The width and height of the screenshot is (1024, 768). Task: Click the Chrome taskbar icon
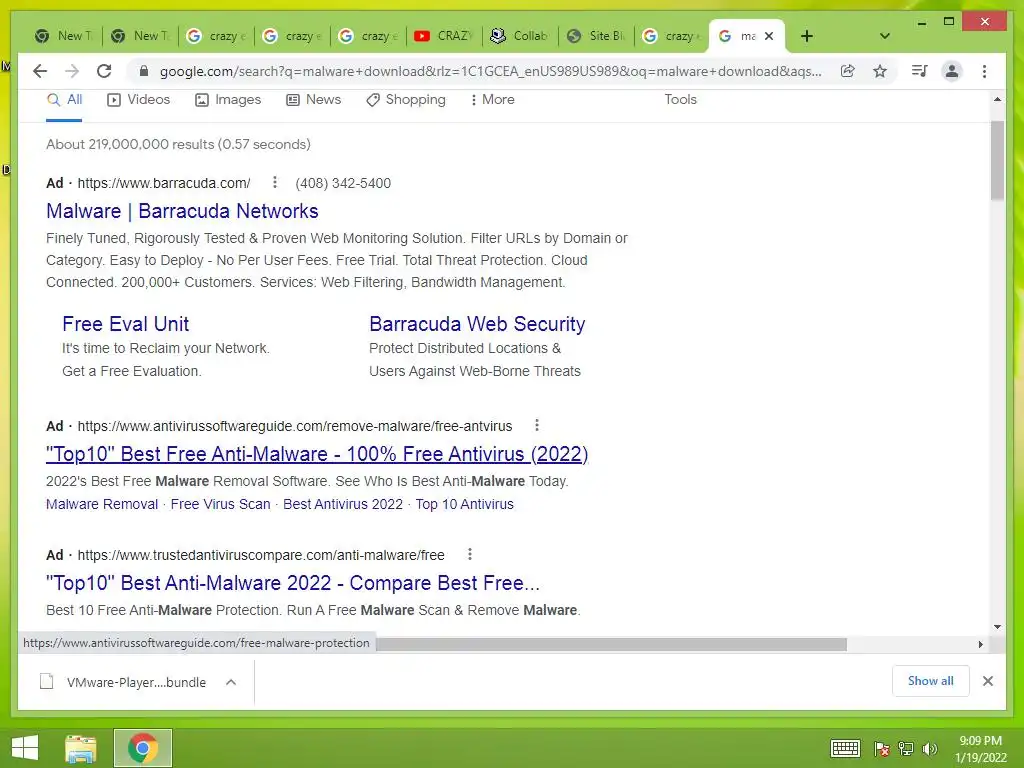click(x=143, y=748)
